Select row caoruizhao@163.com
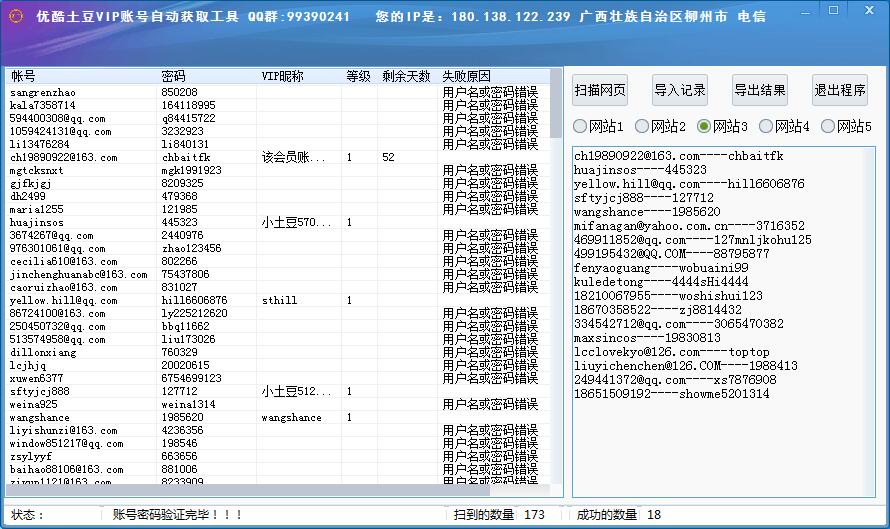890x529 pixels. click(278, 287)
